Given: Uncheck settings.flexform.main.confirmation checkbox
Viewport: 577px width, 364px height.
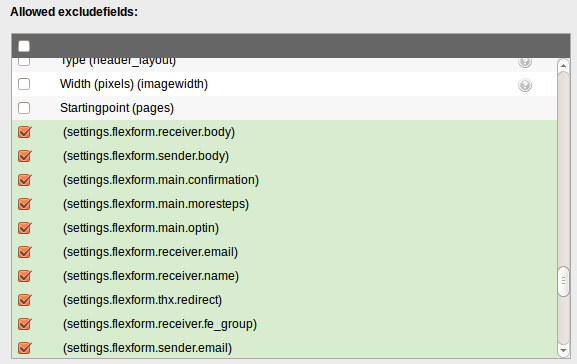Looking at the screenshot, I should (x=25, y=180).
